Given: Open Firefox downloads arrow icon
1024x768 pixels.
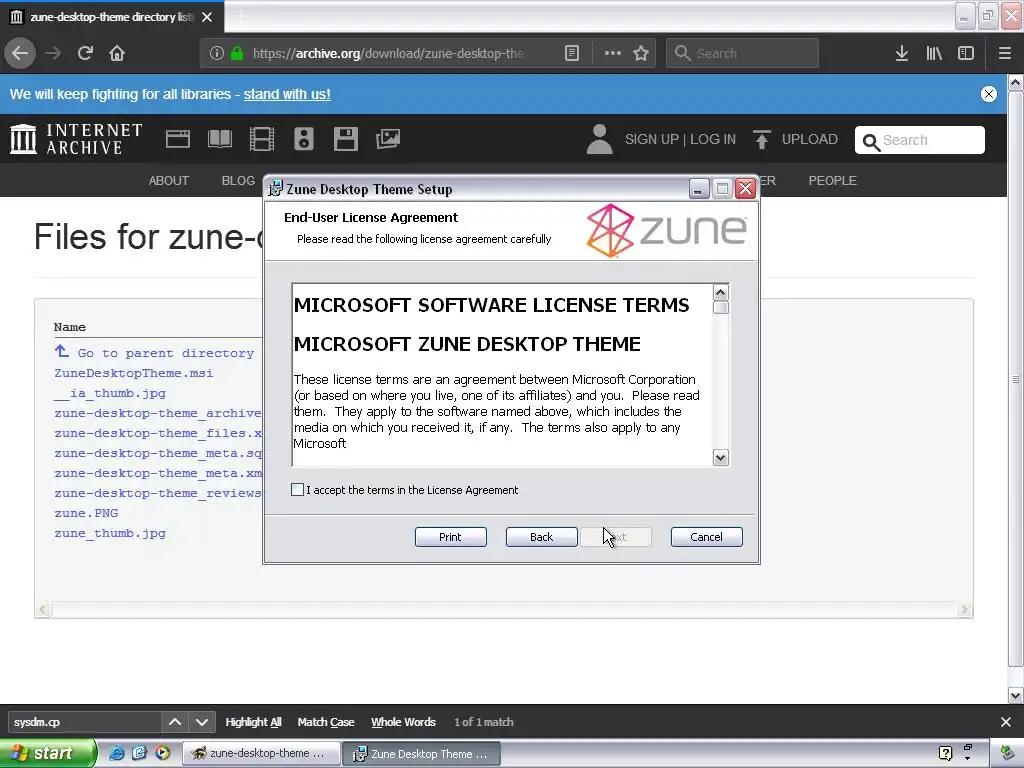Looking at the screenshot, I should pos(901,53).
